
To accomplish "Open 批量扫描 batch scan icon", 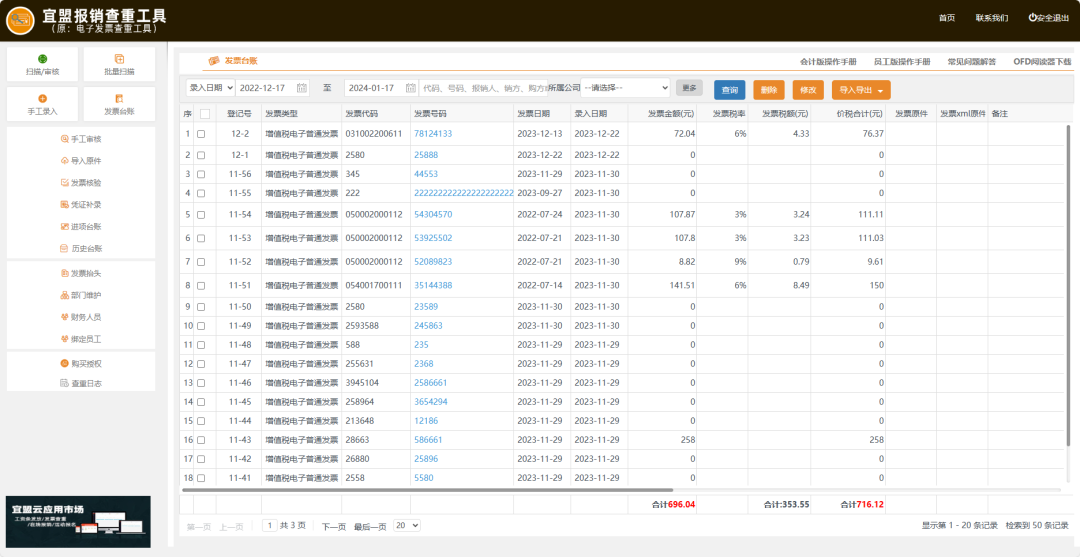I will click(x=119, y=59).
